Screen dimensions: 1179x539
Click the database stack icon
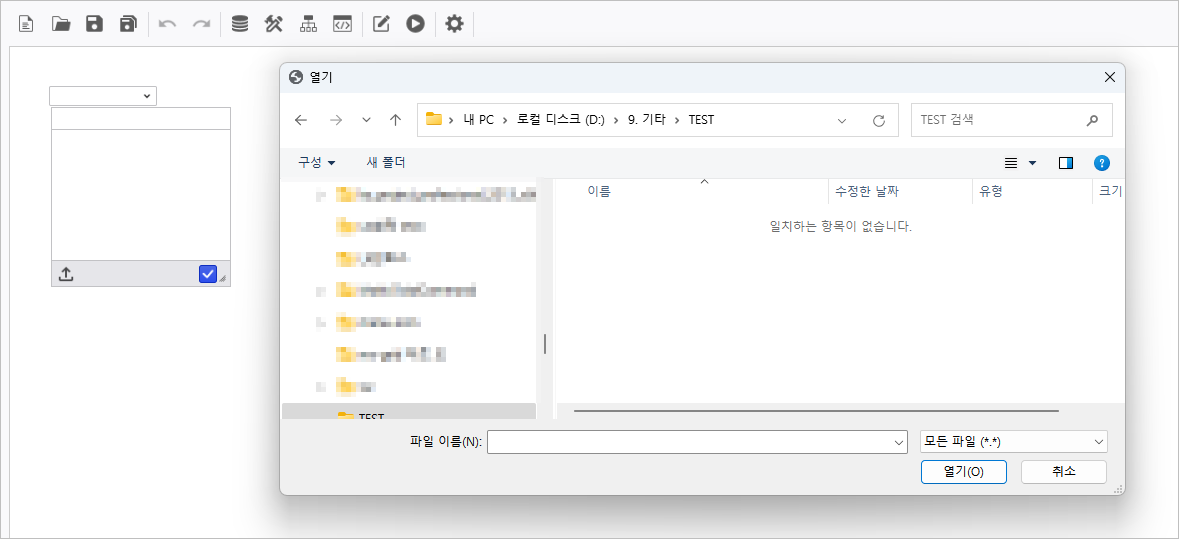pos(240,23)
